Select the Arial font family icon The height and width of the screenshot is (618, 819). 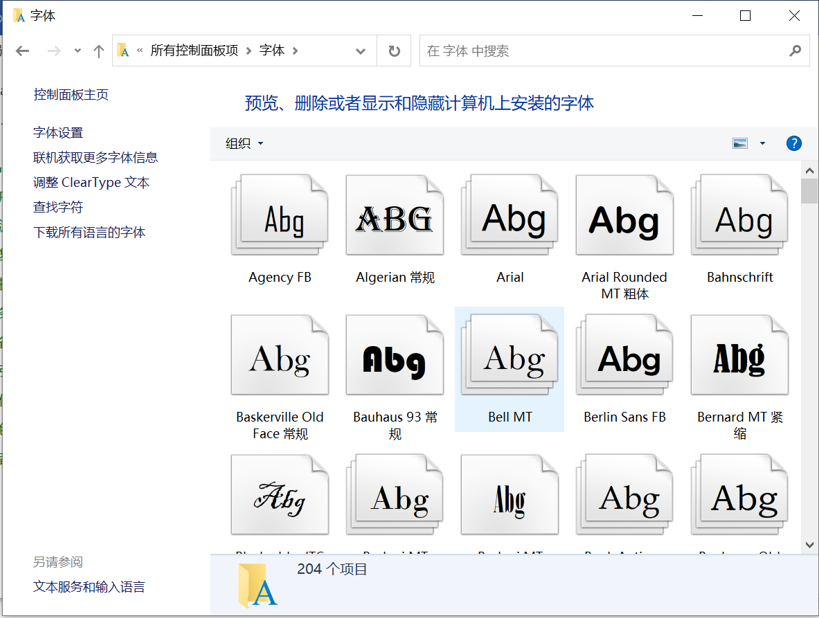point(510,215)
